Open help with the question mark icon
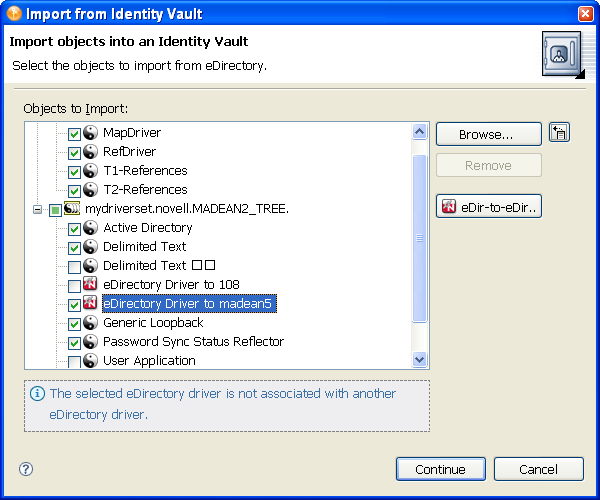The image size is (600, 500). click(26, 469)
